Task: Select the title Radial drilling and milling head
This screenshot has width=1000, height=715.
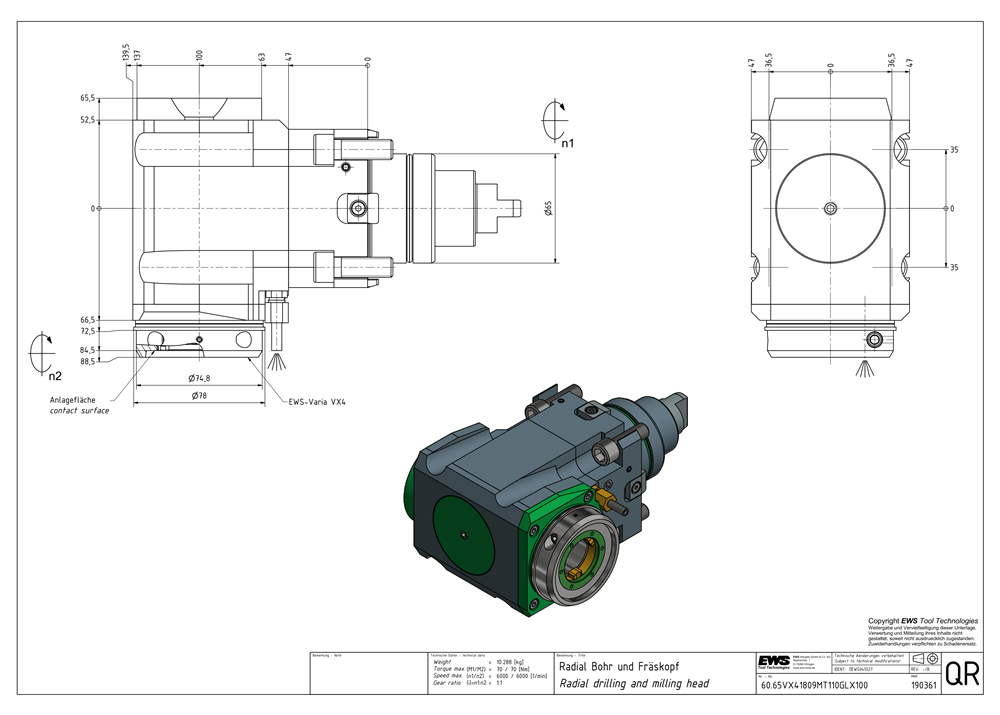Action: [634, 683]
